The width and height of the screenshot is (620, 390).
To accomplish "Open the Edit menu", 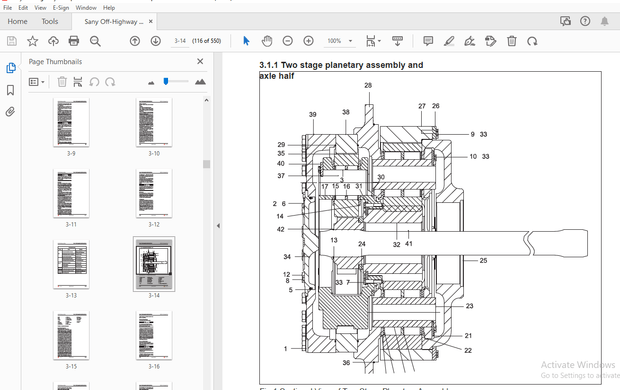I will (x=23, y=8).
